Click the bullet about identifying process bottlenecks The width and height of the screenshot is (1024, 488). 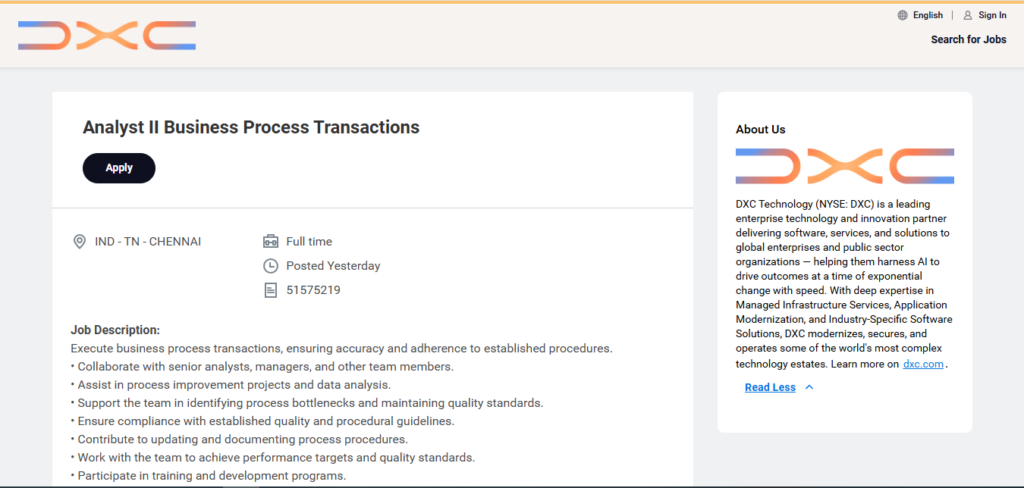click(x=307, y=402)
